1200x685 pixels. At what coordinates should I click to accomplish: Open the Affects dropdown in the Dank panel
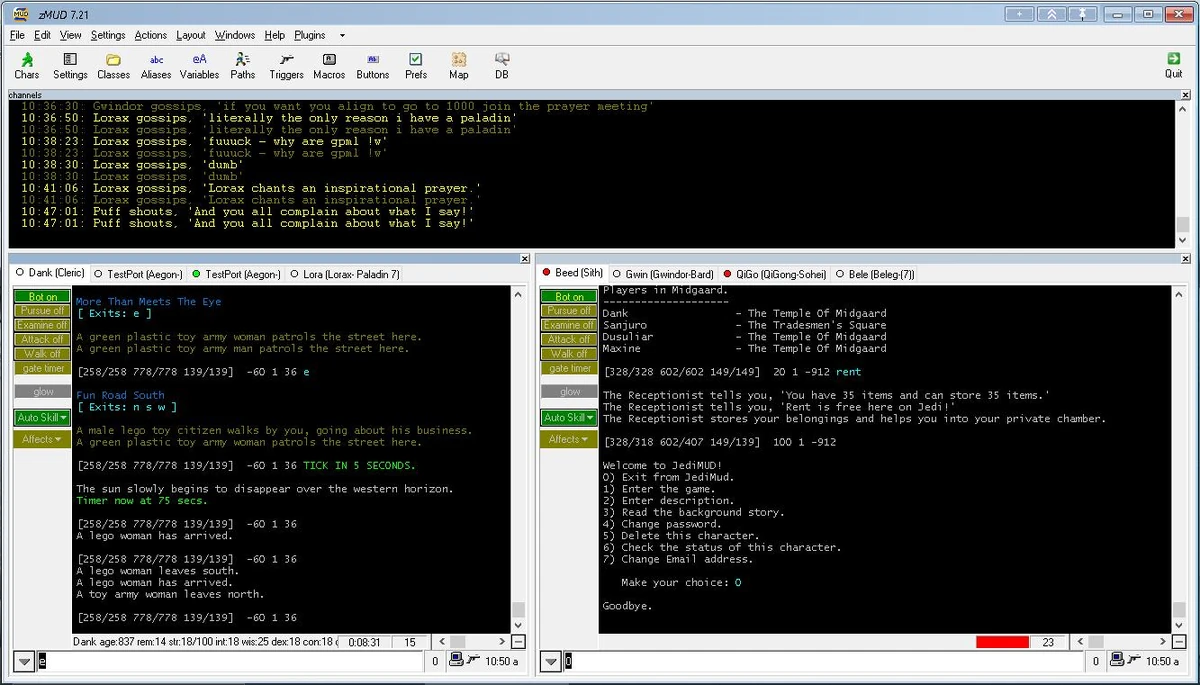click(41, 438)
